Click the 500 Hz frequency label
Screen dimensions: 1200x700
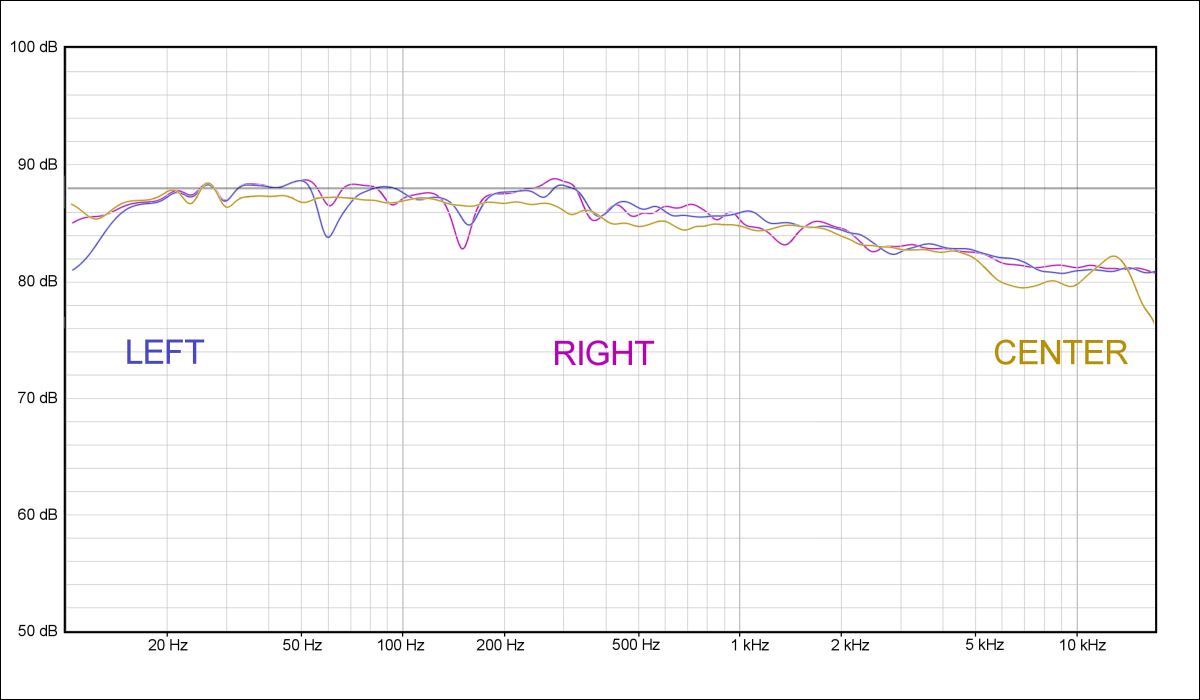click(638, 645)
